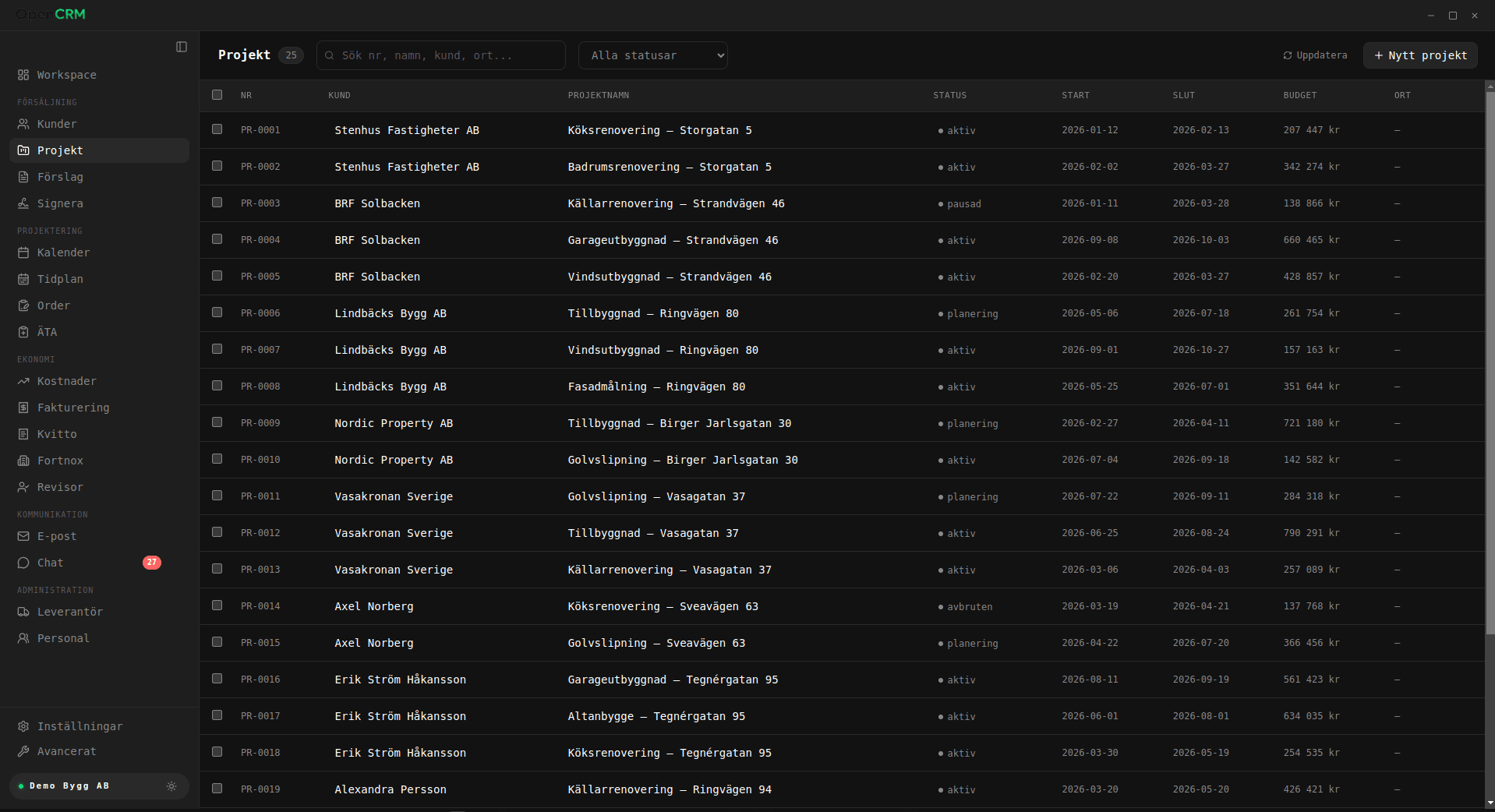This screenshot has width=1495, height=812.
Task: Click the Signera signature icon
Action: [23, 203]
